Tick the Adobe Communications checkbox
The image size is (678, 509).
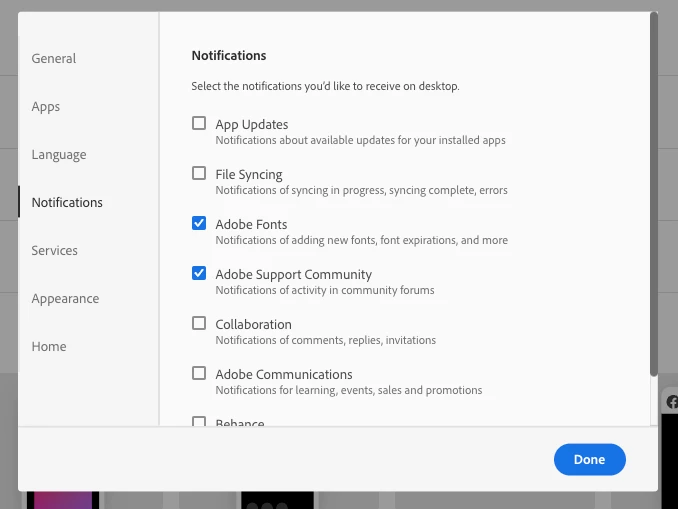coord(199,373)
